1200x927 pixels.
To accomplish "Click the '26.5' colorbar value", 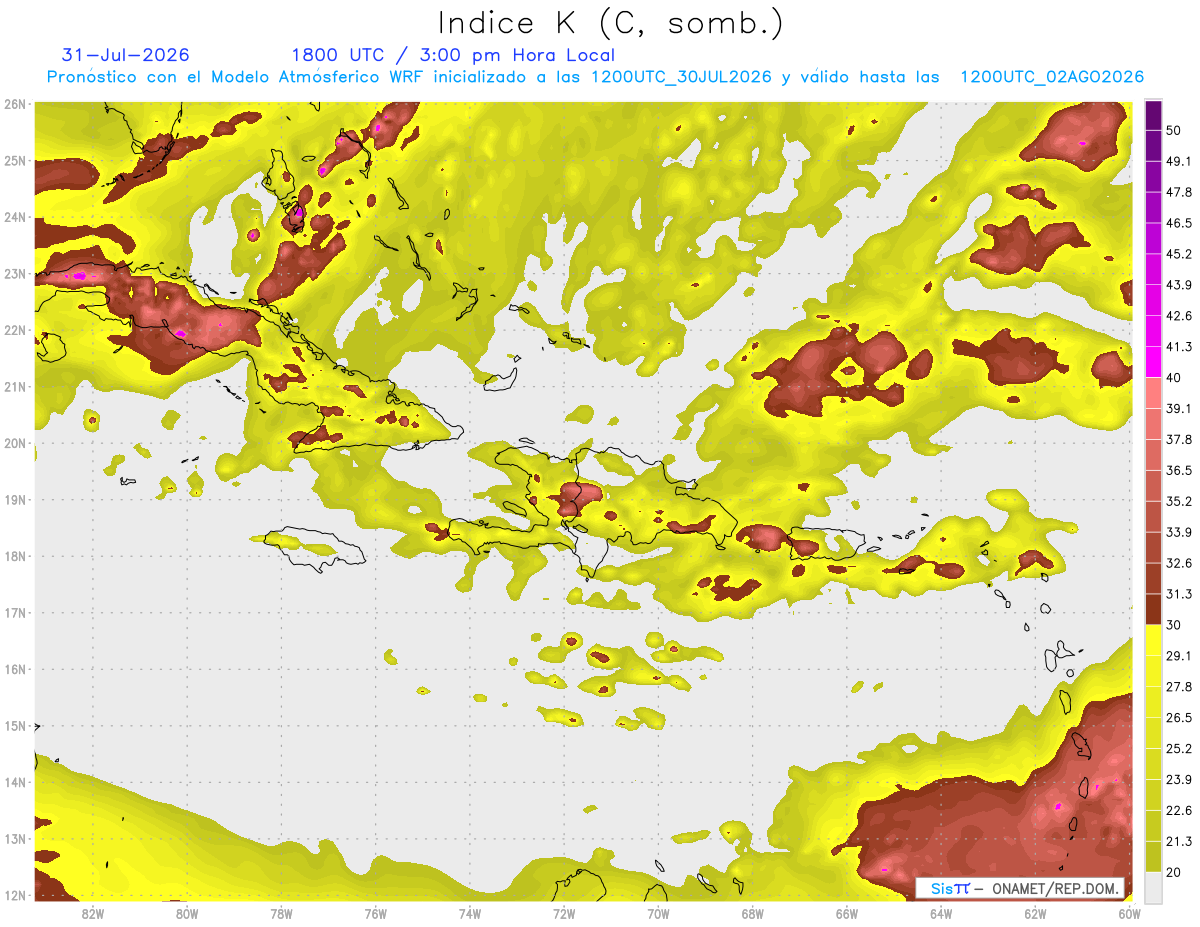I will (1179, 717).
